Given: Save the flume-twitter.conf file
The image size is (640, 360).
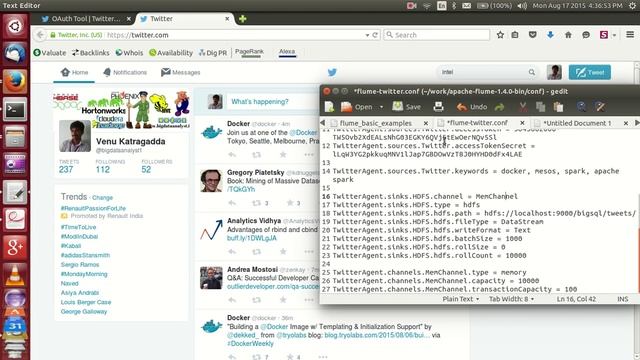Looking at the screenshot, I should pos(407,107).
